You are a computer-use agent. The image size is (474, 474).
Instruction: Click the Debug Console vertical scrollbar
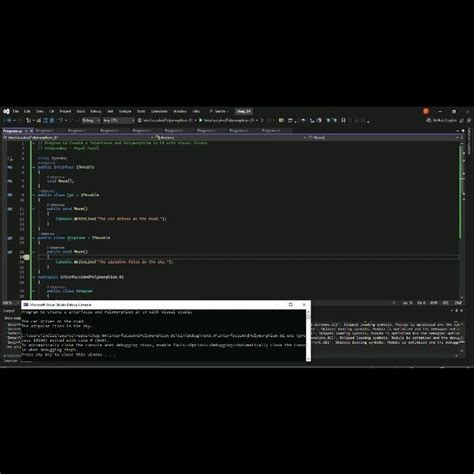(308, 335)
